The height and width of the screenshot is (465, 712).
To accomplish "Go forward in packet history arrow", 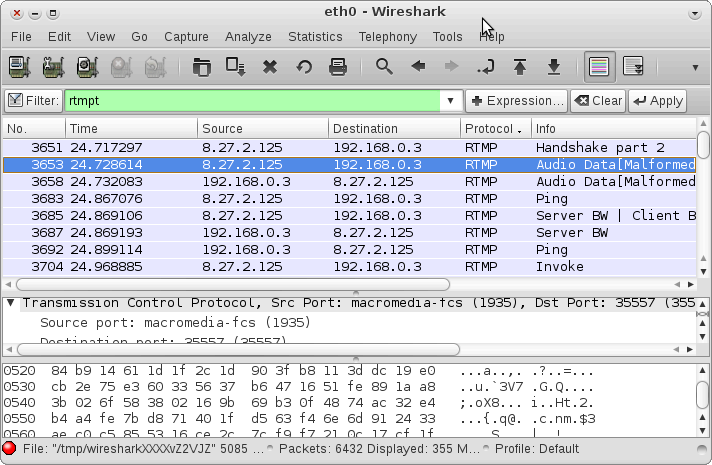I will 451,67.
